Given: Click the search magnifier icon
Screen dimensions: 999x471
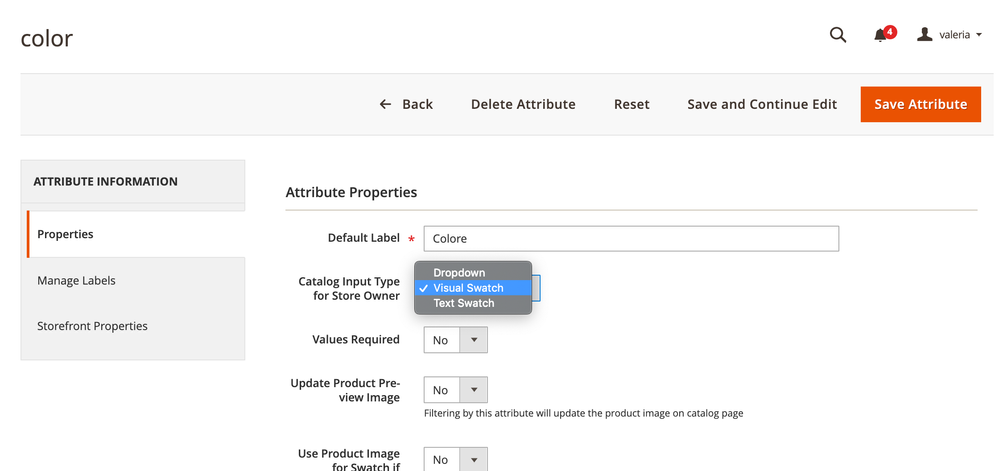Looking at the screenshot, I should point(838,35).
